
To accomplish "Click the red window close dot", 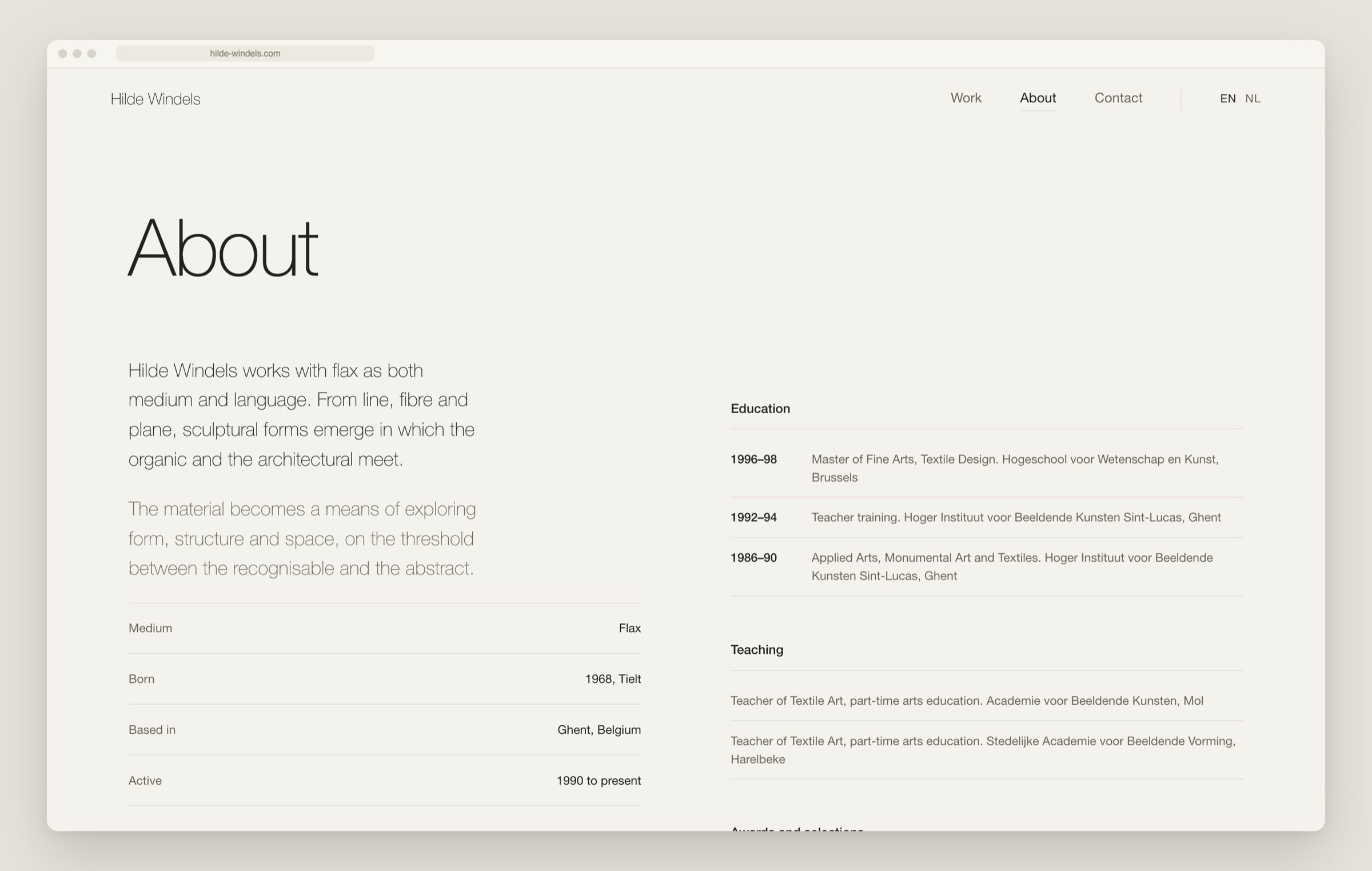I will (63, 53).
